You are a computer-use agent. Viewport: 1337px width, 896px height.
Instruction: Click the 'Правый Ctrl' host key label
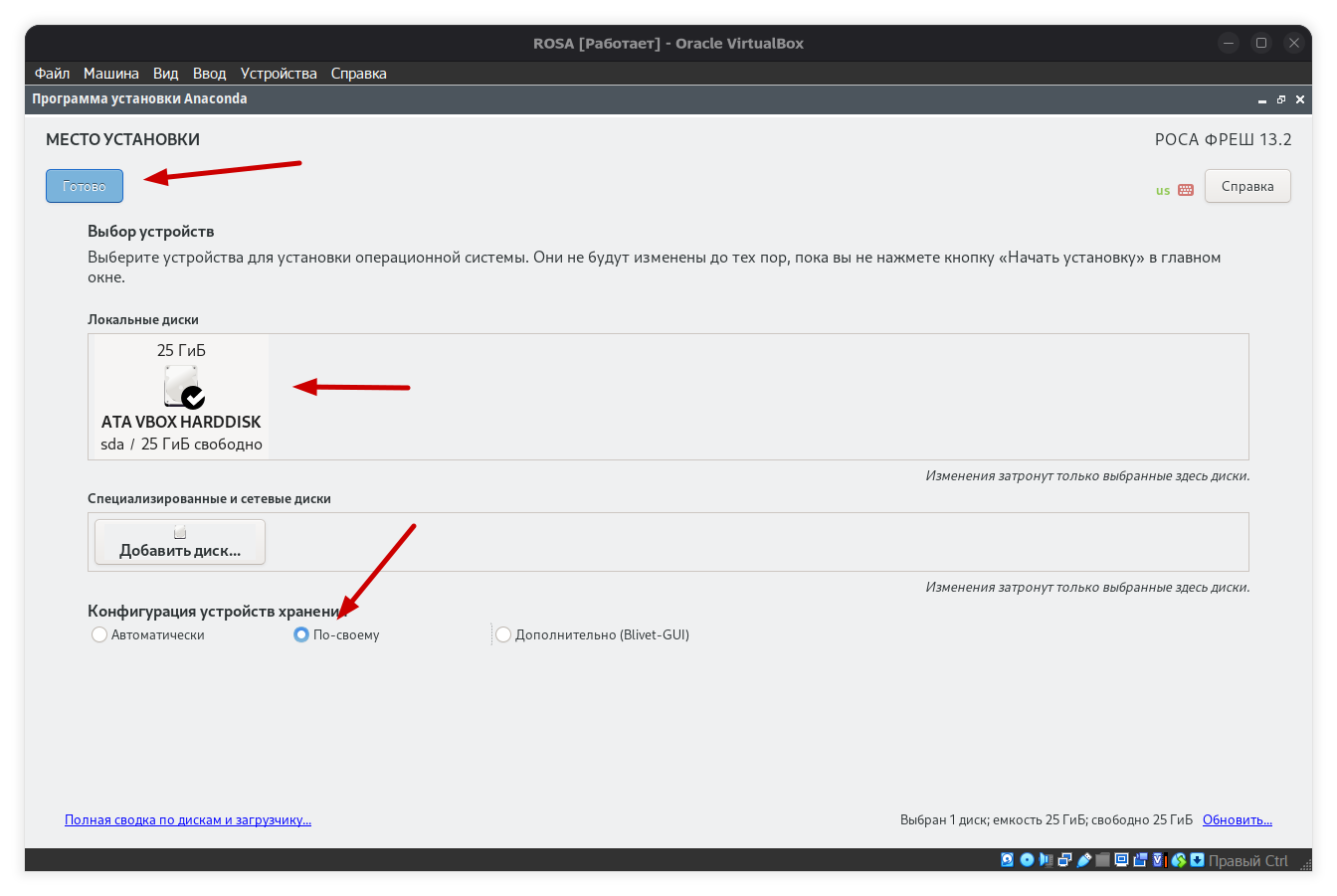point(1248,861)
